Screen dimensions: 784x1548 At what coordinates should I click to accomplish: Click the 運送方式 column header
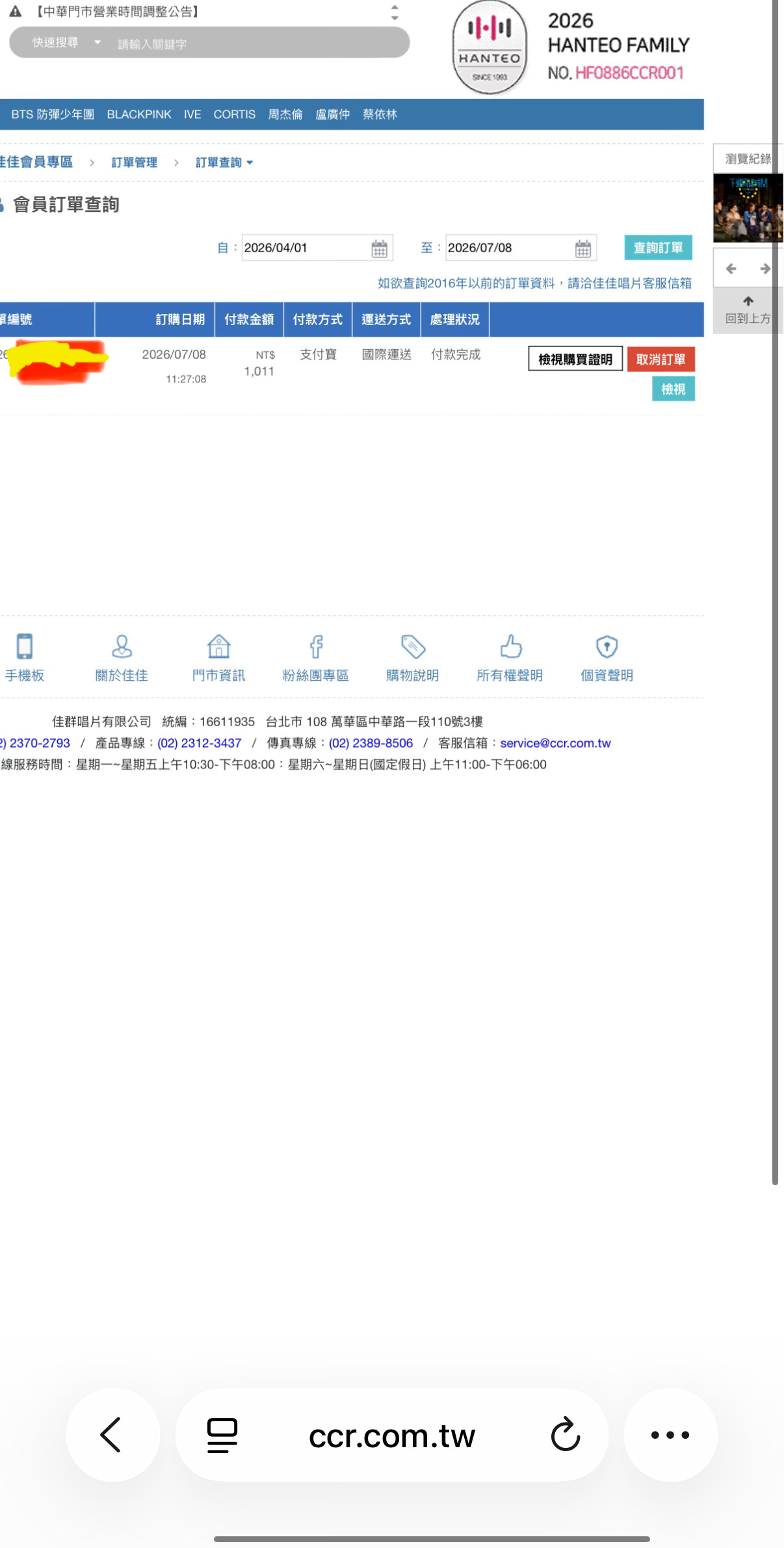tap(386, 319)
